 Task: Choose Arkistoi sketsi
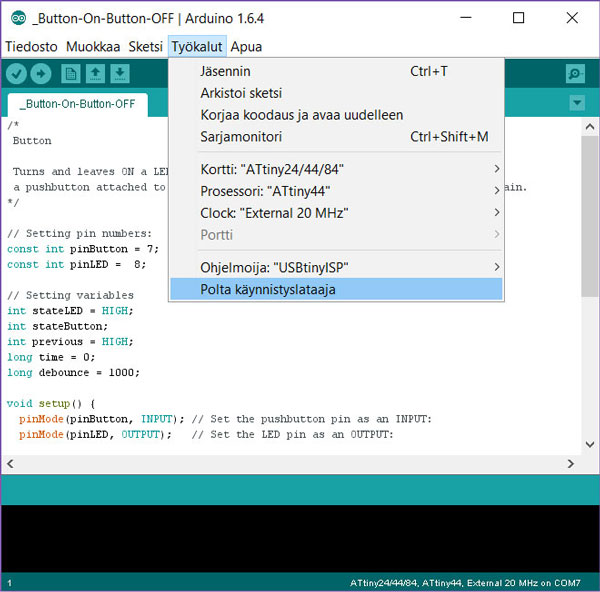click(x=336, y=93)
